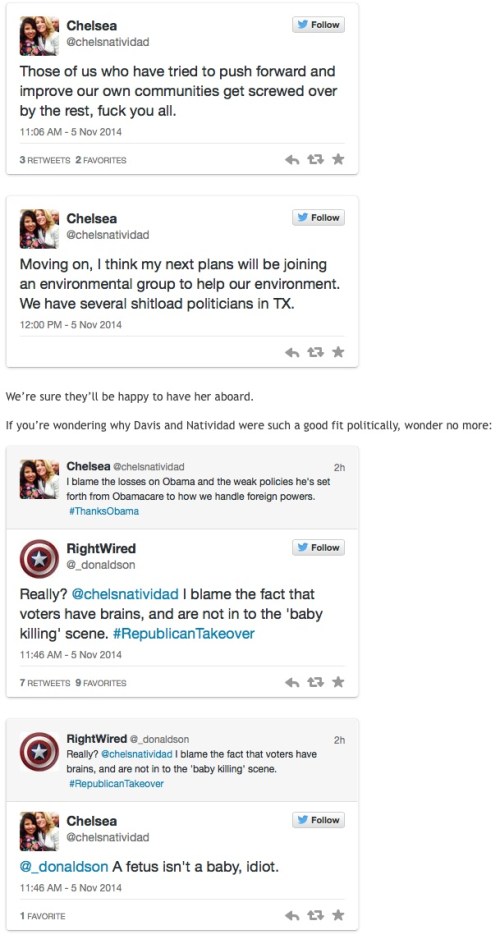
Task: Retweet the 12:00 PM Chelsea tweet
Action: [x=314, y=353]
